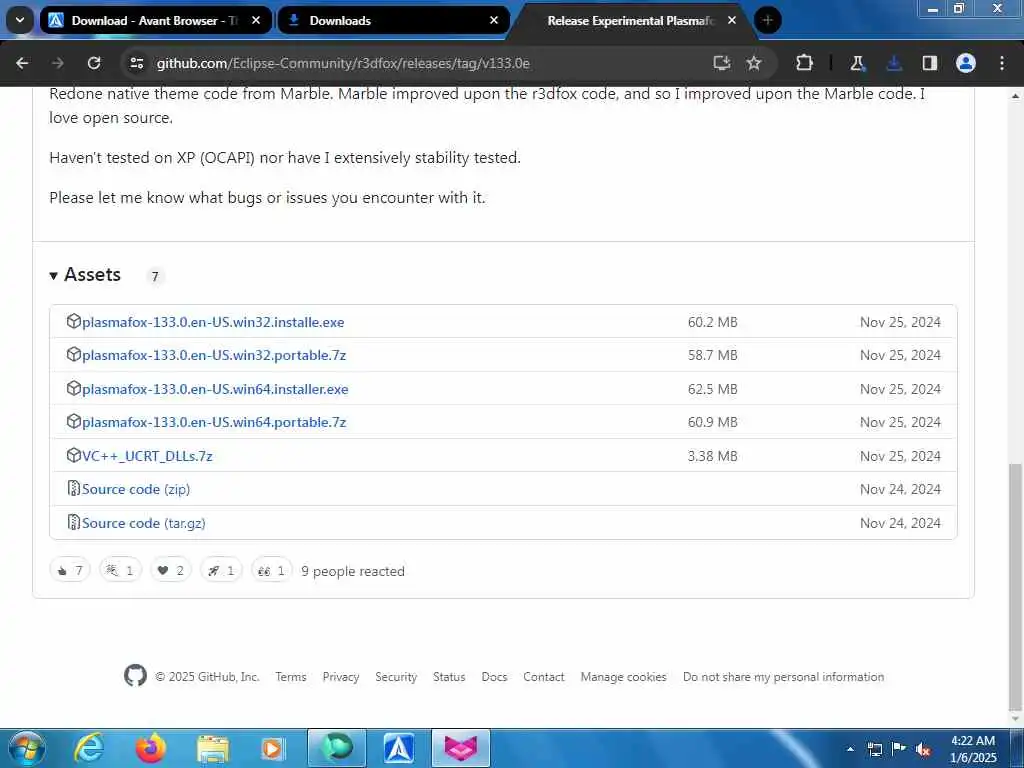1024x768 pixels.
Task: Close the Release Experimental Plasmafox tab
Action: coord(731,20)
